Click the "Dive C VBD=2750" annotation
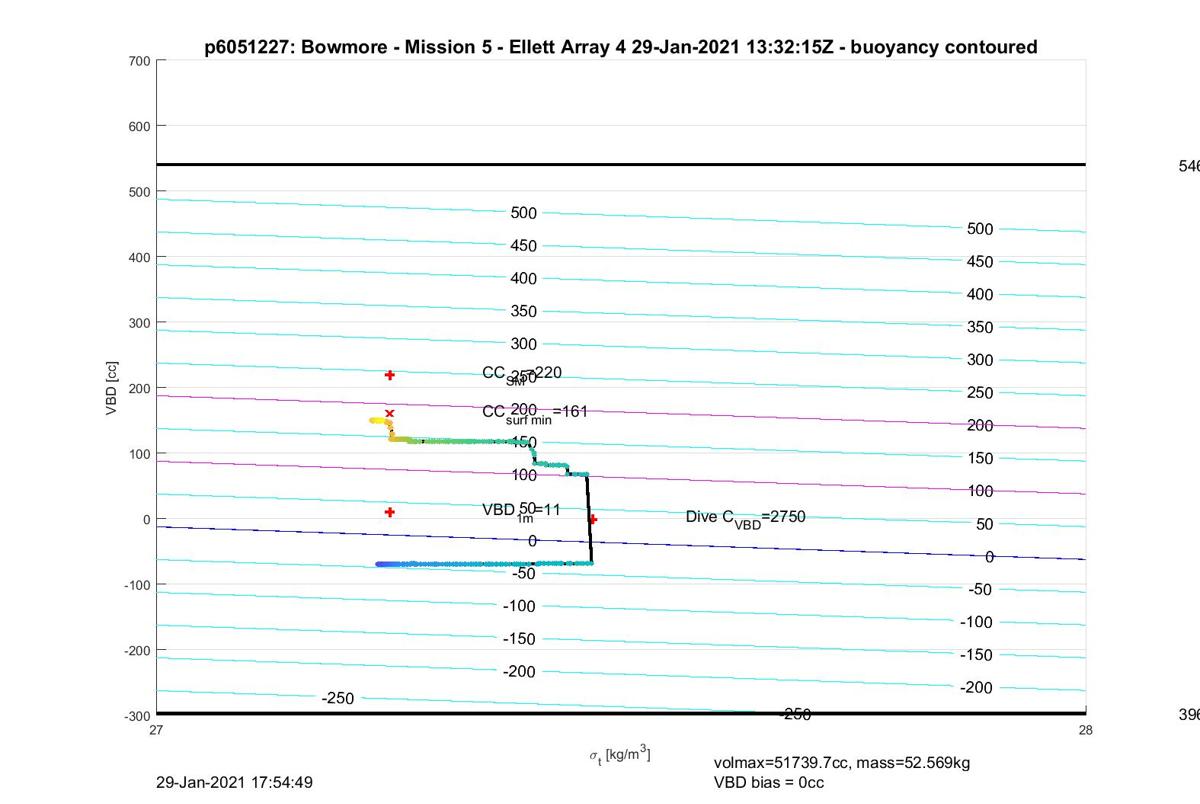 click(x=745, y=517)
